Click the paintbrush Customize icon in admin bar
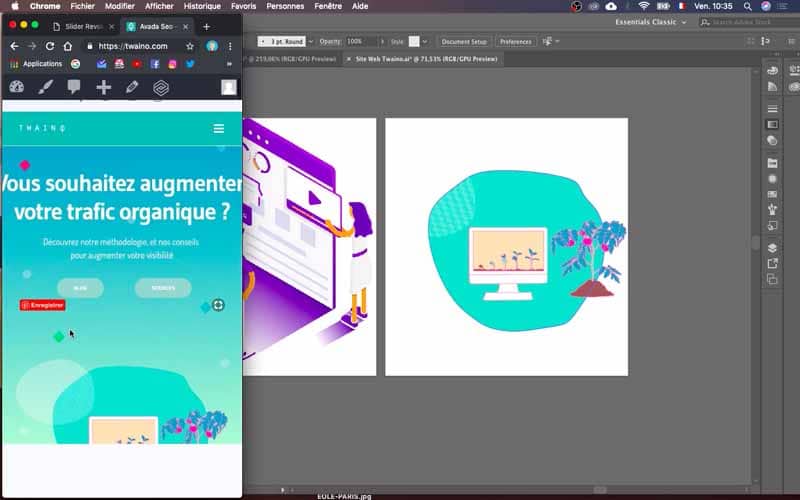 click(46, 87)
